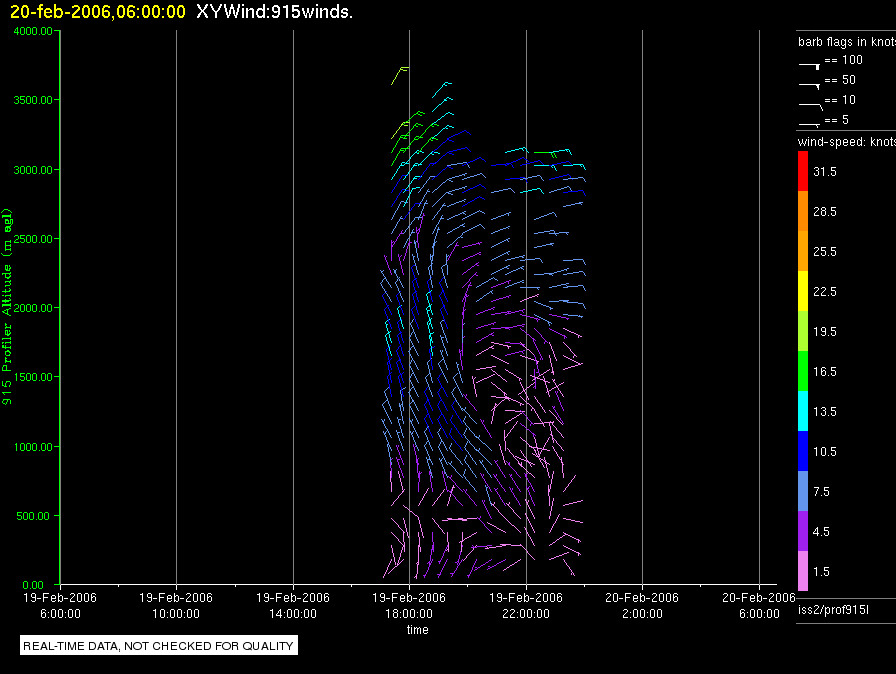Click the 3500.00 altitude tick label
Viewport: 896px width, 674px height.
pos(33,100)
